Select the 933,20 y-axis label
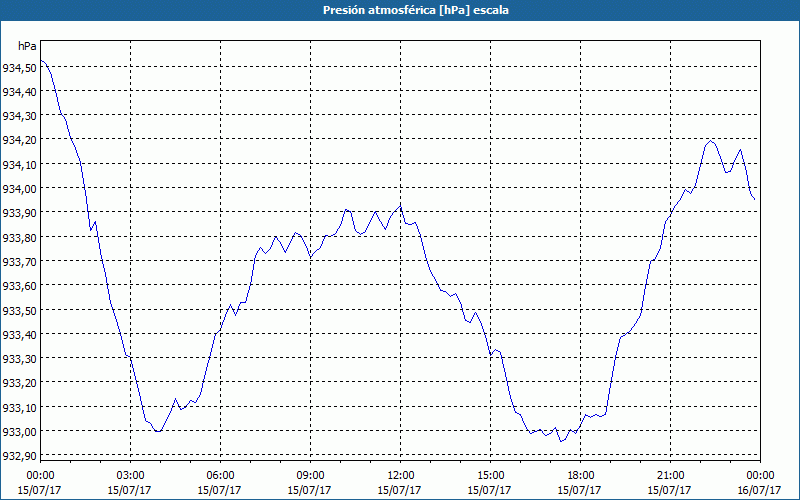This screenshot has width=800, height=500. (x=19, y=383)
